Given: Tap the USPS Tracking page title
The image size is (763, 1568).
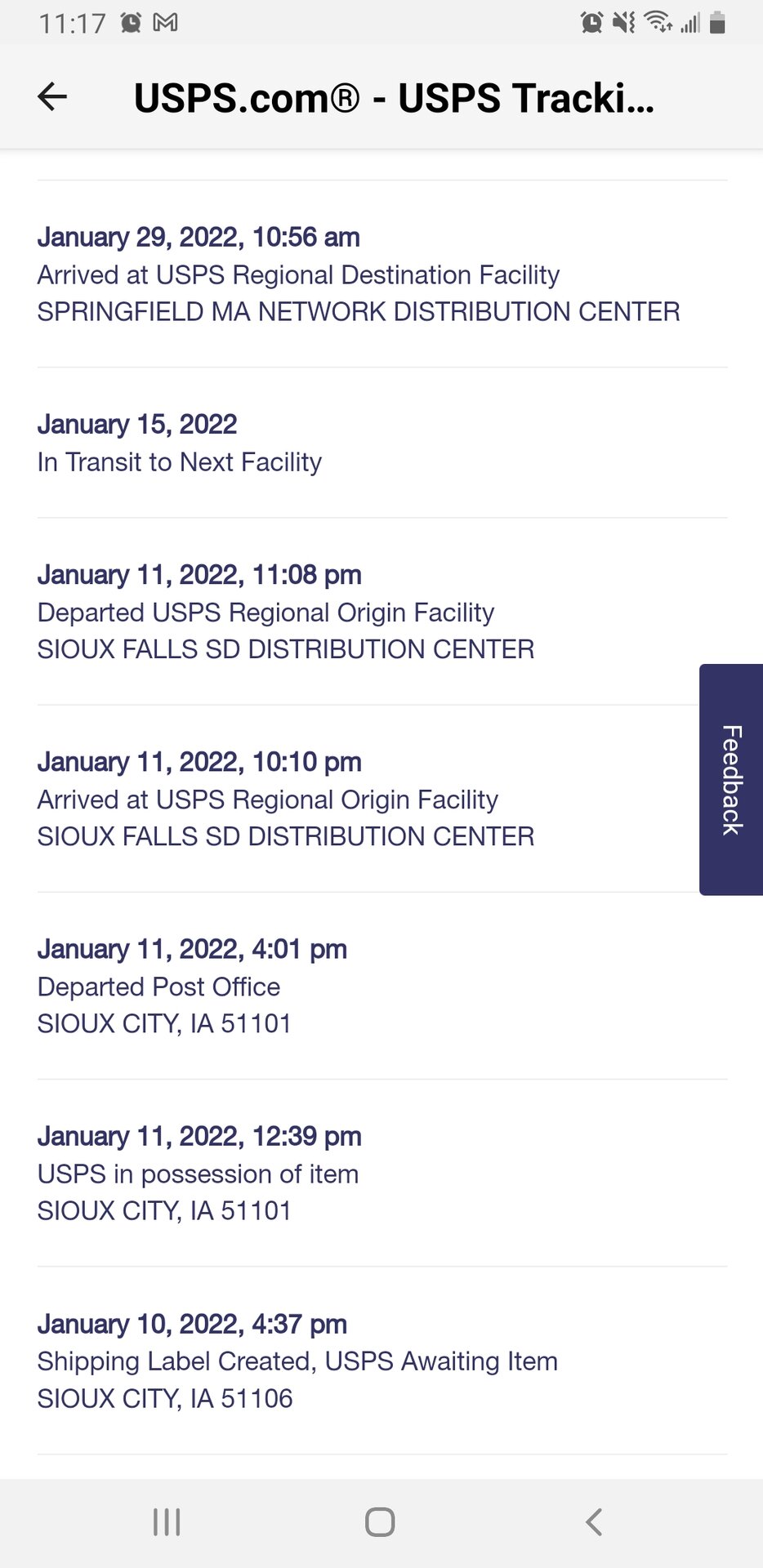Looking at the screenshot, I should (x=394, y=98).
